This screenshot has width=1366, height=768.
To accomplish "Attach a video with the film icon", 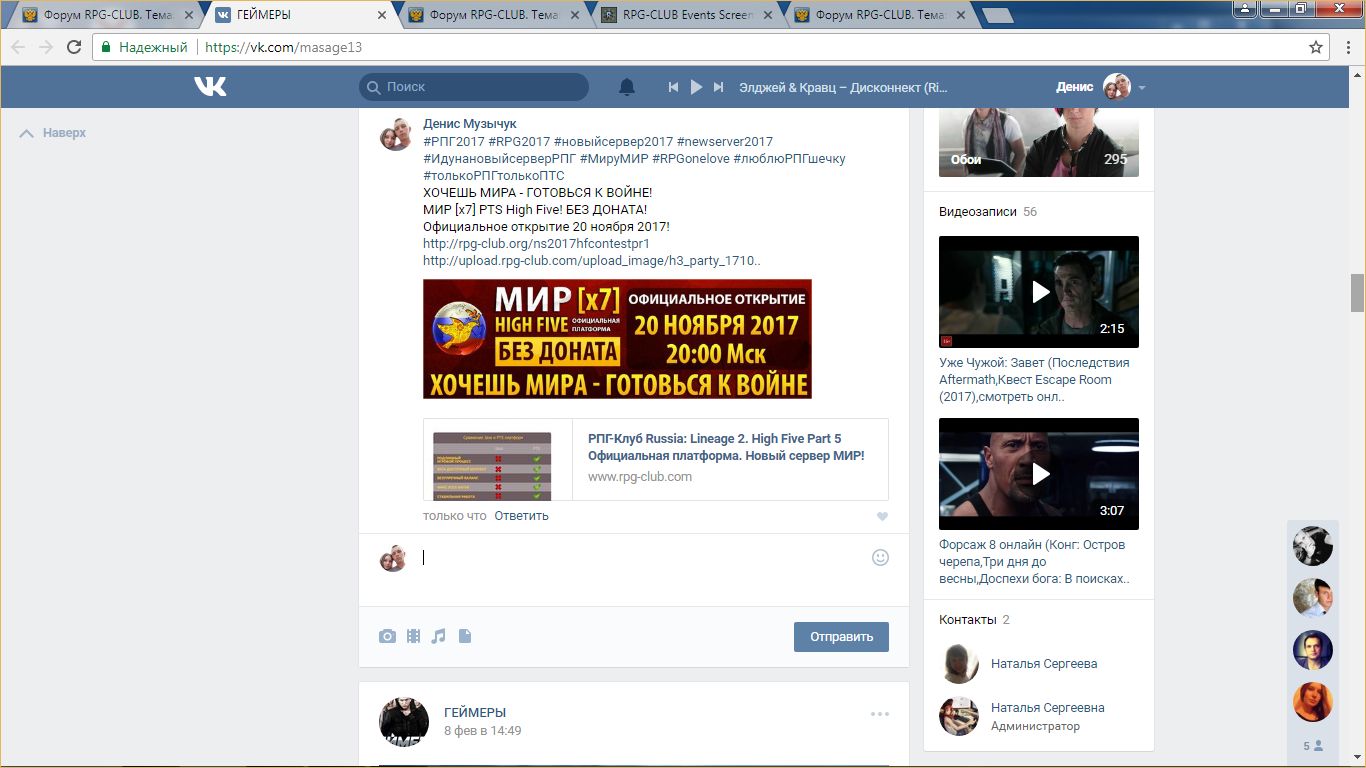I will tap(413, 636).
